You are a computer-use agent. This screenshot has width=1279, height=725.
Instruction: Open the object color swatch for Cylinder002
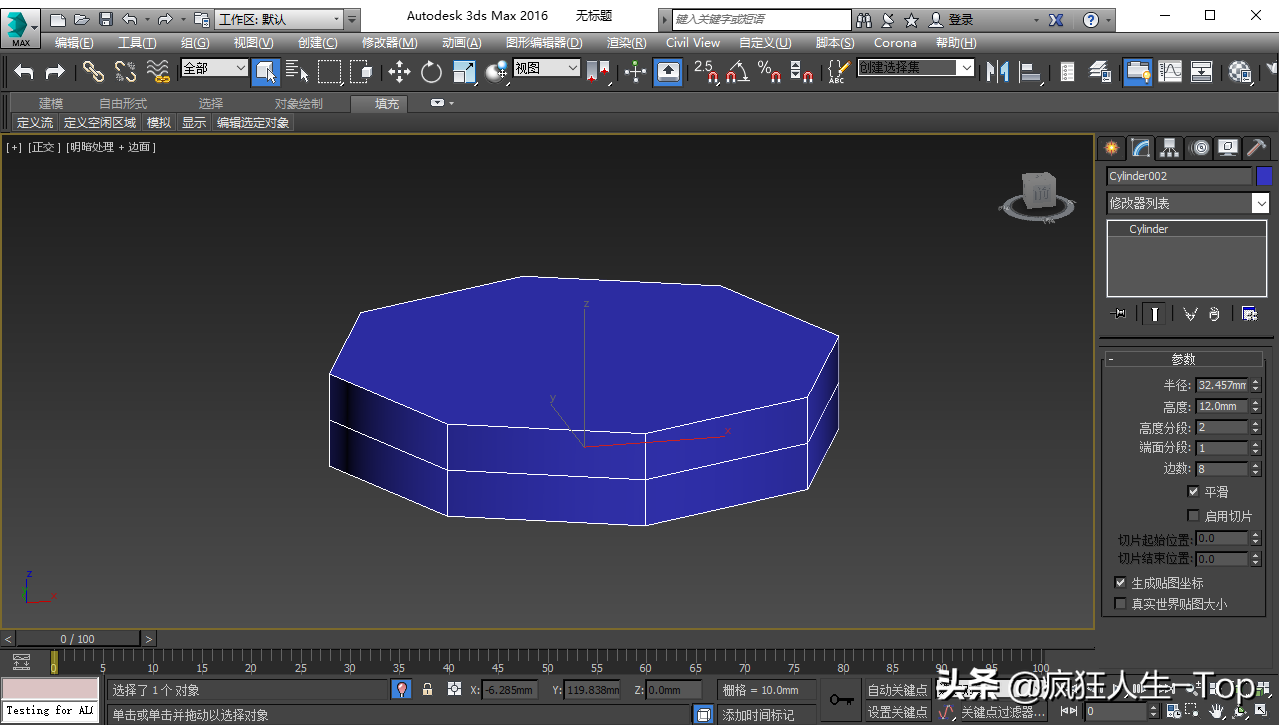tap(1264, 176)
